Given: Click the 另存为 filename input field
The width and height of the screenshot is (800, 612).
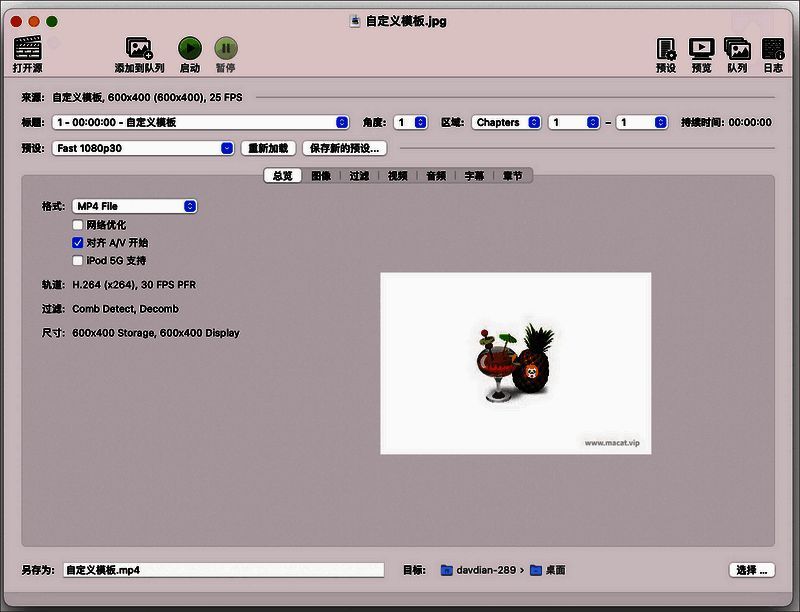Looking at the screenshot, I should tap(220, 569).
